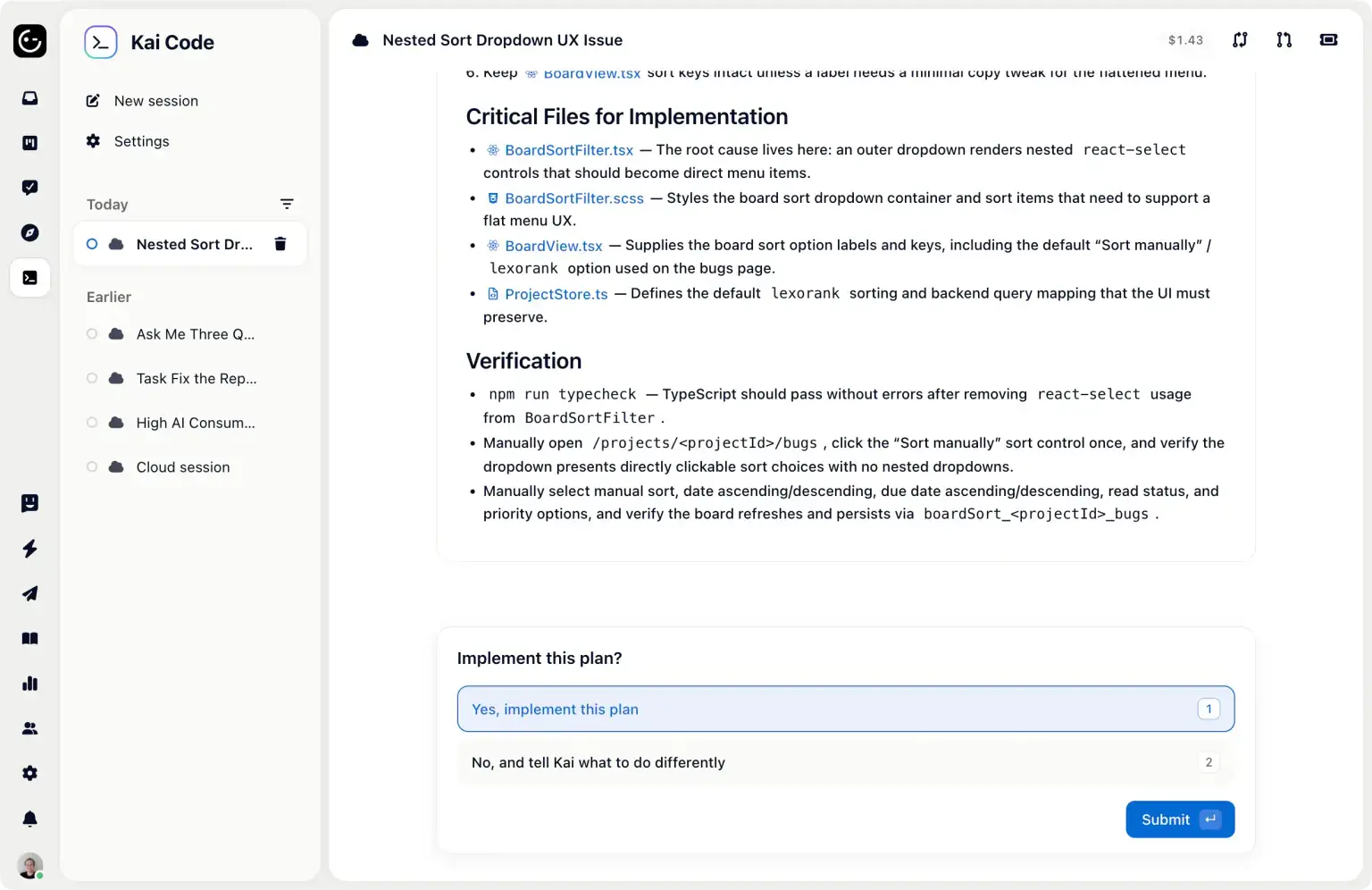The height and width of the screenshot is (890, 1372).
Task: Choose Yes, implement this plan
Action: pos(846,709)
